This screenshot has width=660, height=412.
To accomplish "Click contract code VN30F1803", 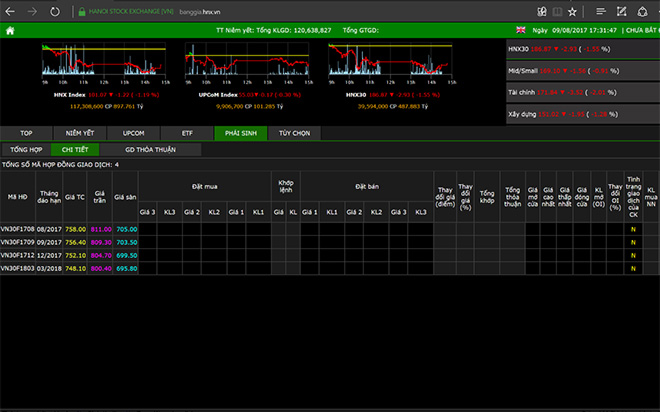I will (x=17, y=268).
